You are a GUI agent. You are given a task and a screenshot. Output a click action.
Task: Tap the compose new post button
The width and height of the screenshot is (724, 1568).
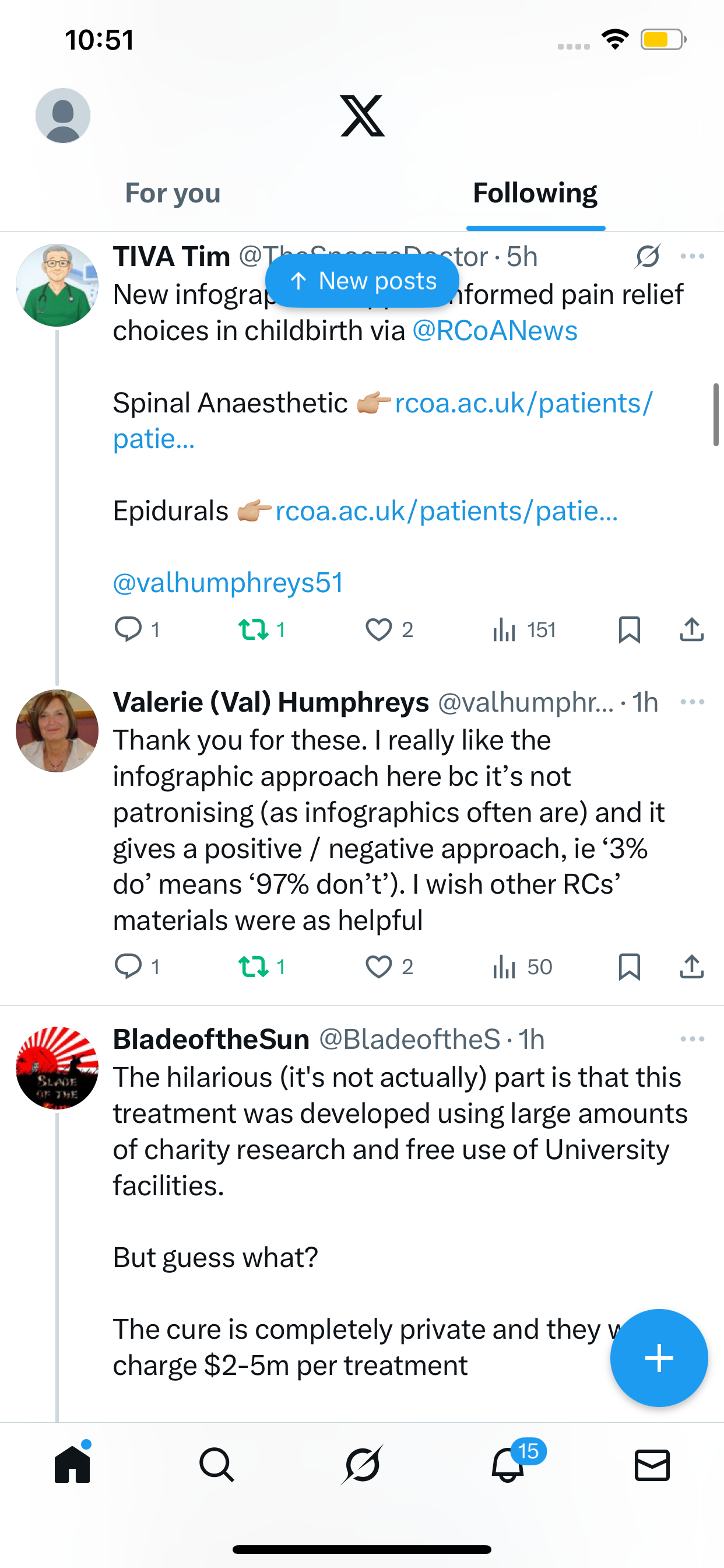[659, 1357]
